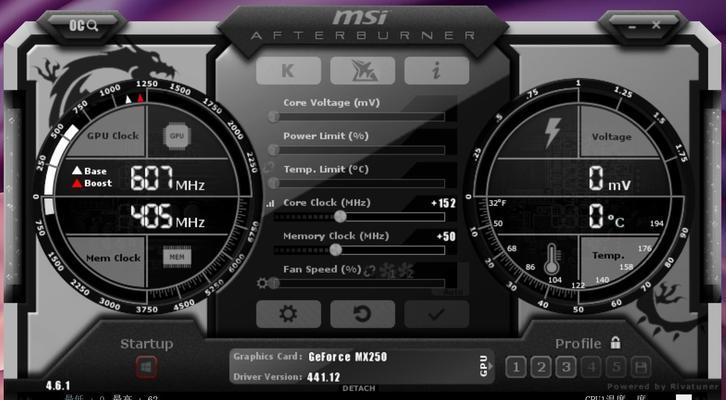The image size is (726, 400).
Task: Click the Core Clock slider handle
Action: coord(340,216)
